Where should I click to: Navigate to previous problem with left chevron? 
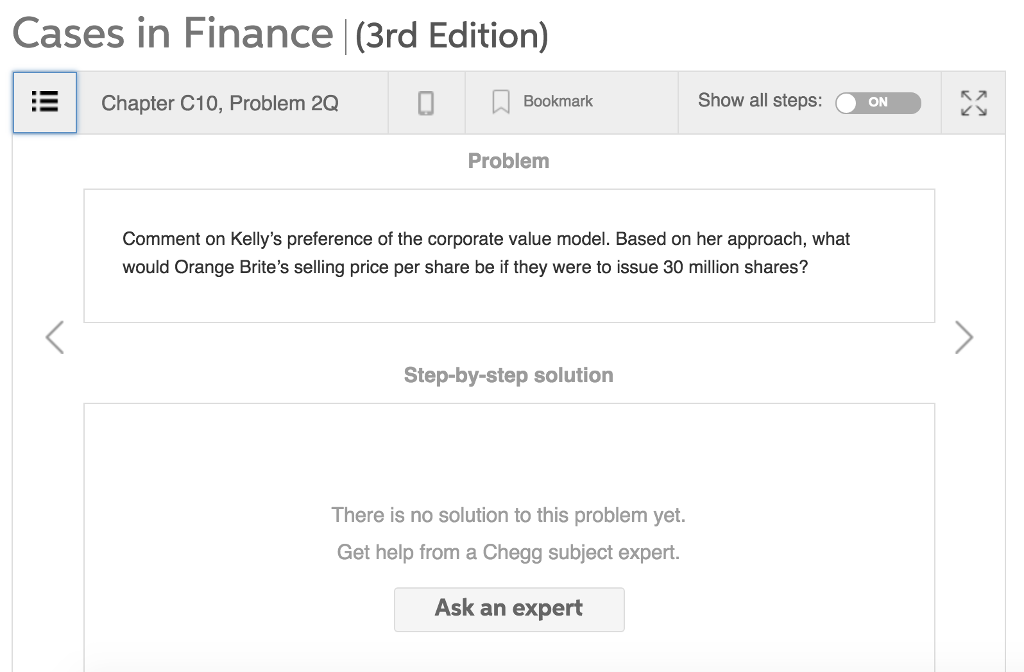55,337
